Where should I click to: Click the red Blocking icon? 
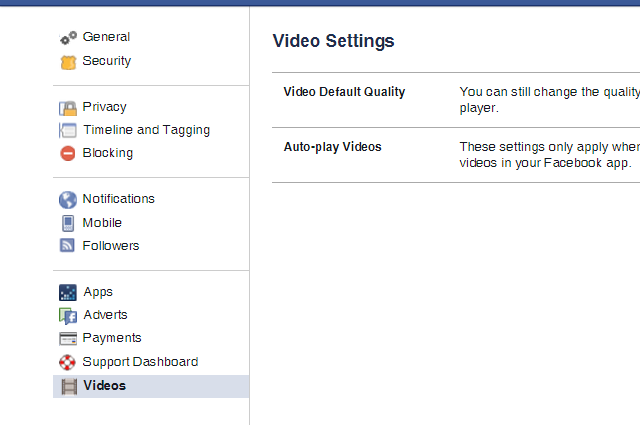click(68, 154)
